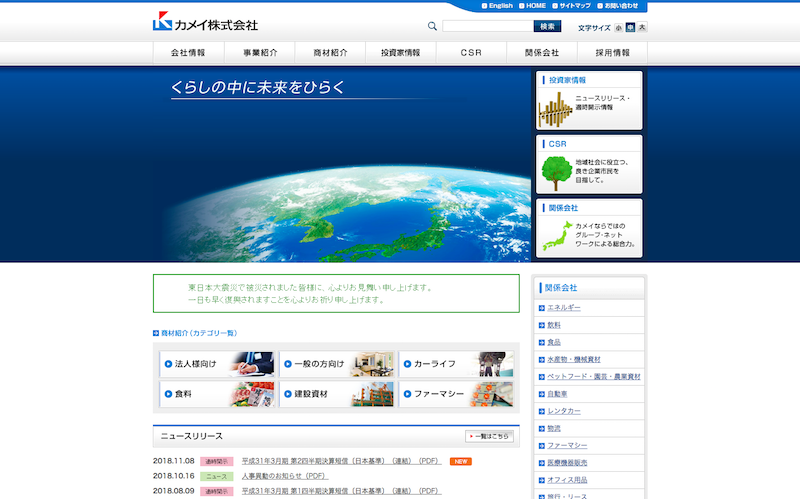The height and width of the screenshot is (499, 800).
Task: Click the arrow icon beside エネルギー
Action: 542,308
